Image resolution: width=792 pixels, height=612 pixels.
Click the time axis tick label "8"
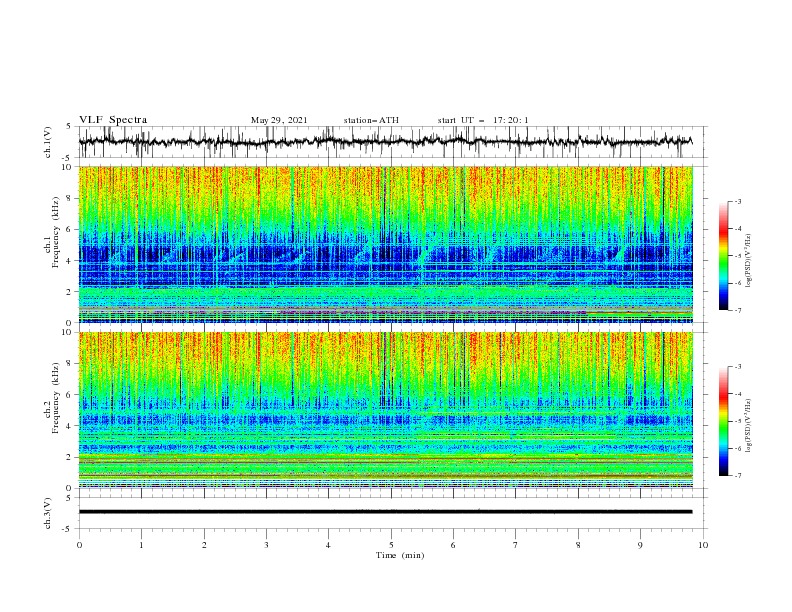click(578, 545)
